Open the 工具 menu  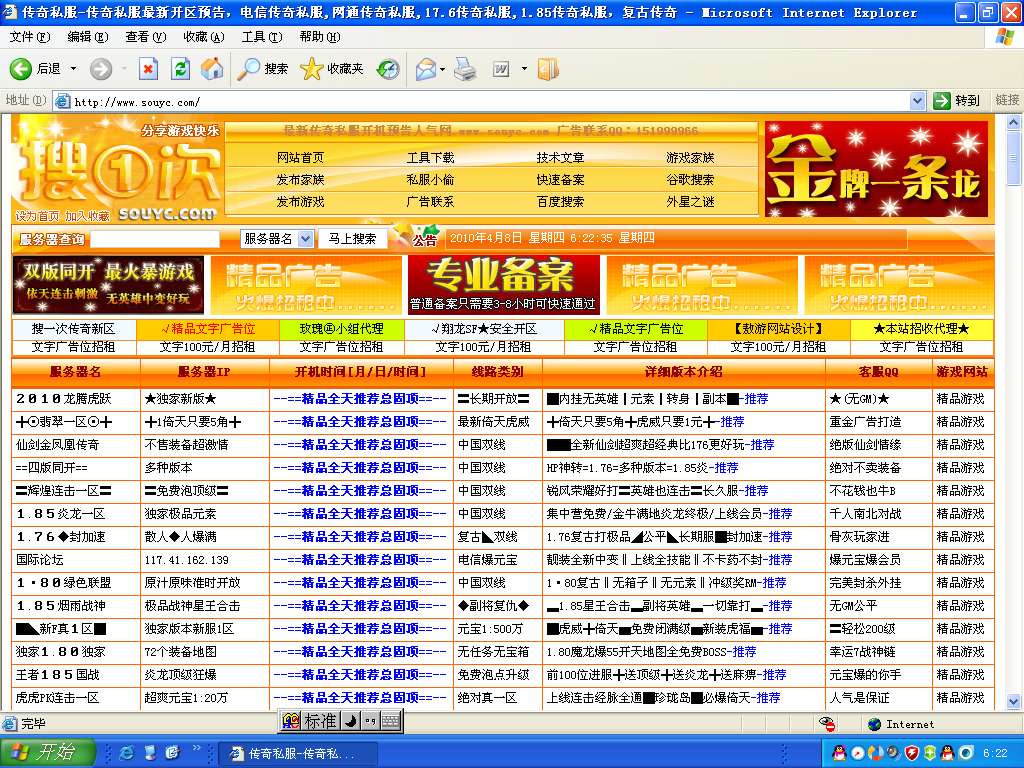[261, 37]
